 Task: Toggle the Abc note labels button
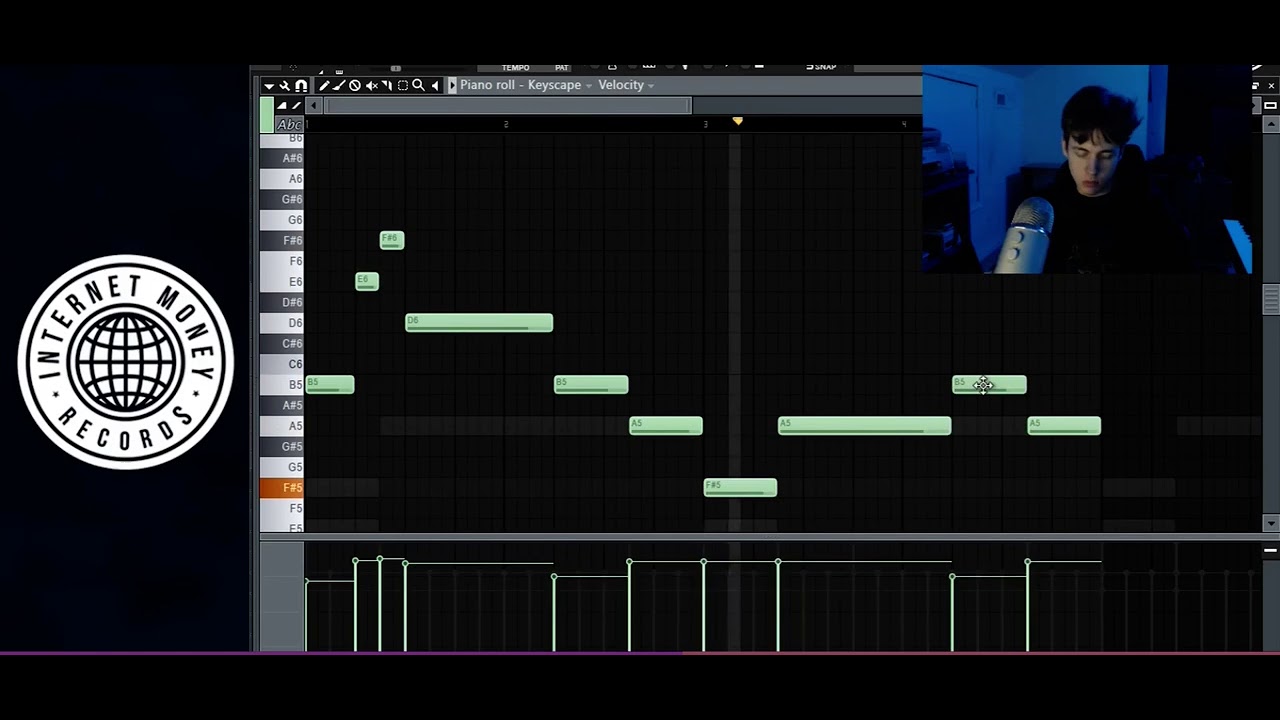[x=289, y=125]
